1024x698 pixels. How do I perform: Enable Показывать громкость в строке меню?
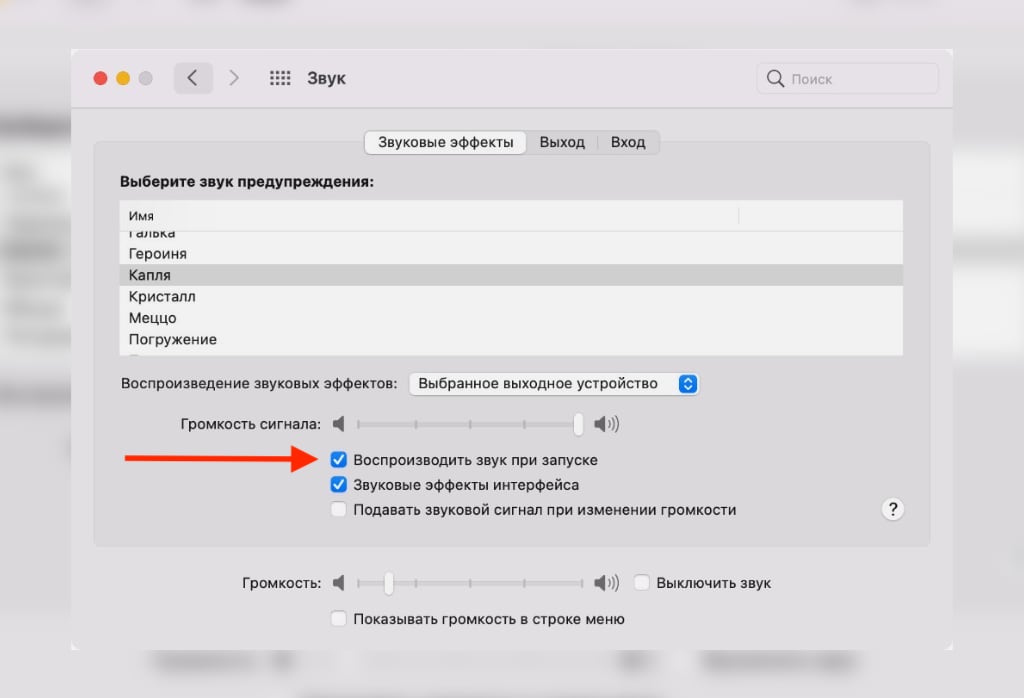[x=338, y=618]
